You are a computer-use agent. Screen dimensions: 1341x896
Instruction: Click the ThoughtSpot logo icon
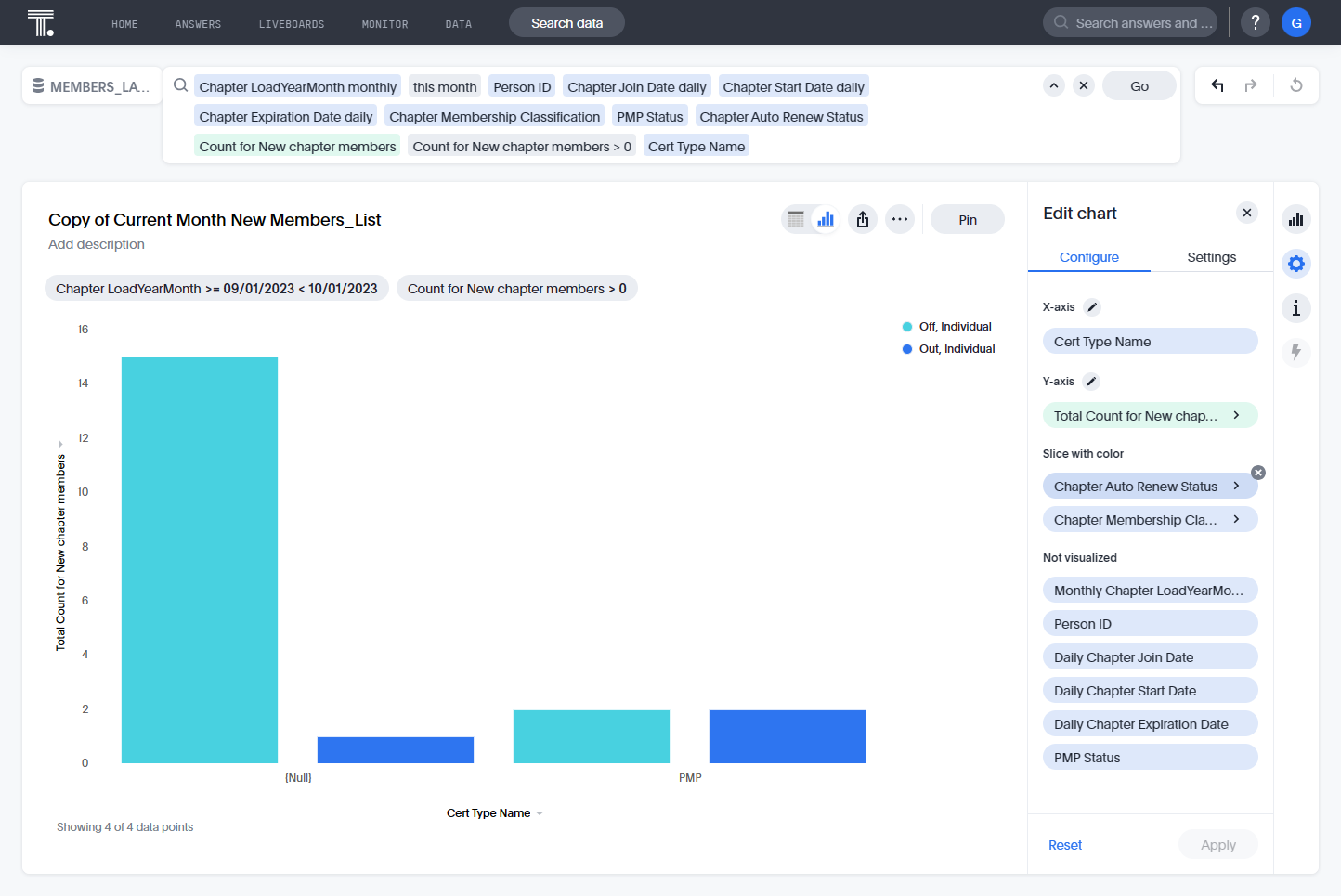(41, 22)
